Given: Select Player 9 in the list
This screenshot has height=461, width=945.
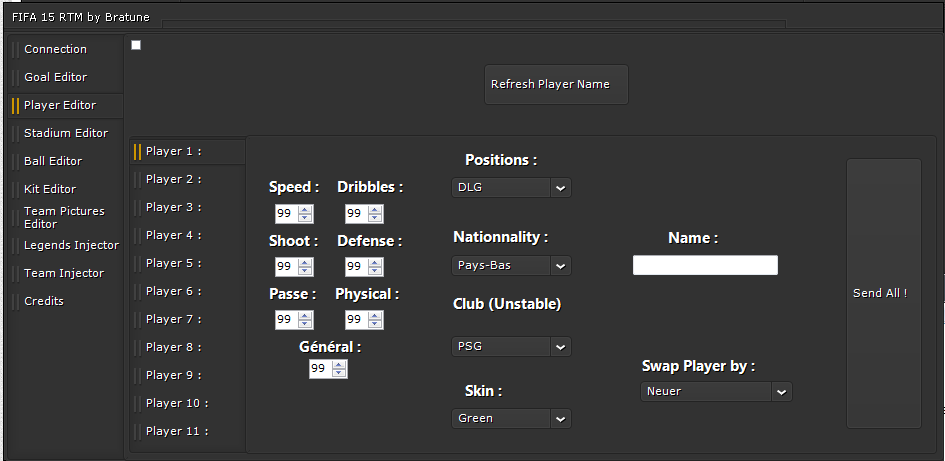Looking at the screenshot, I should tap(188, 375).
